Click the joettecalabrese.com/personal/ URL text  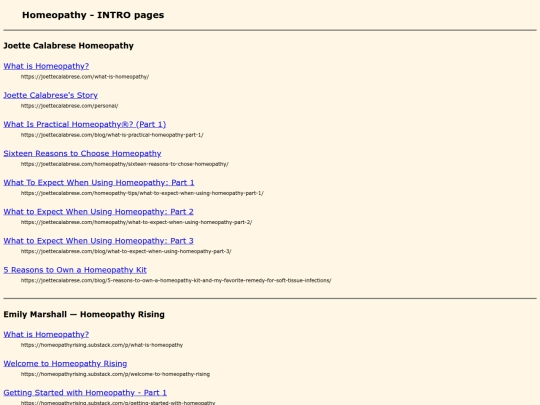coord(70,106)
